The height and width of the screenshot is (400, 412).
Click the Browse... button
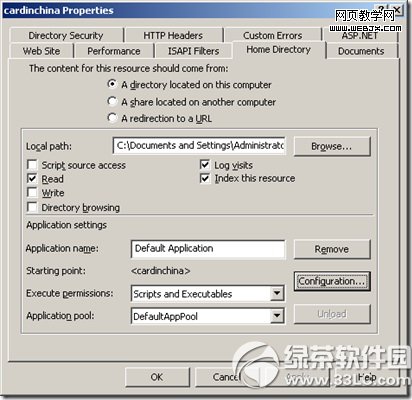332,146
